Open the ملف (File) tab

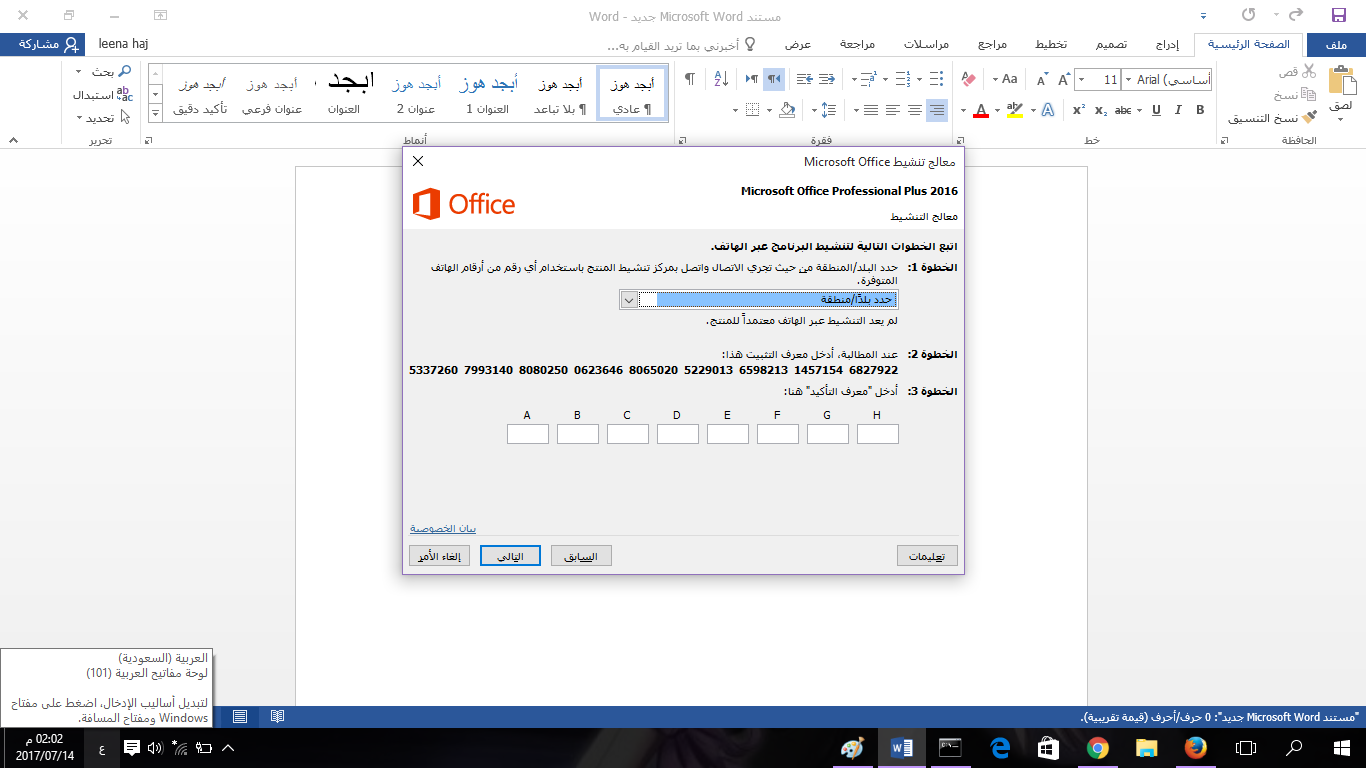1335,45
